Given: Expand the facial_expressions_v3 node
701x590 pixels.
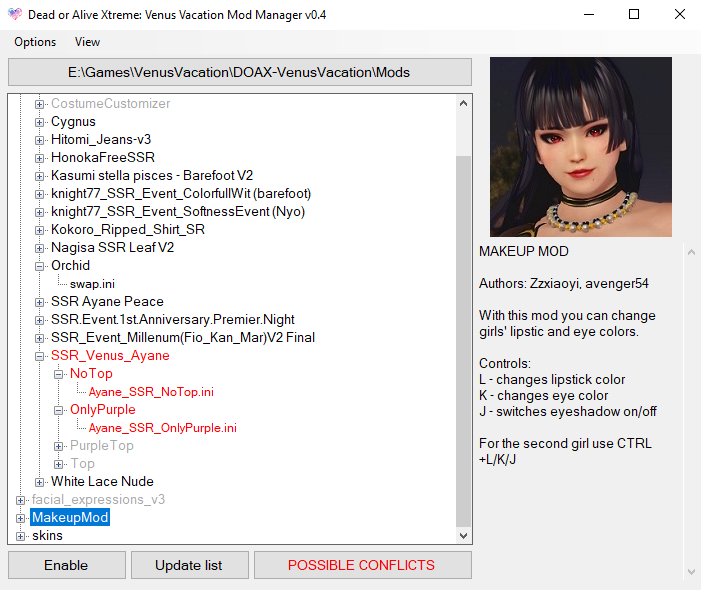Looking at the screenshot, I should point(20,500).
